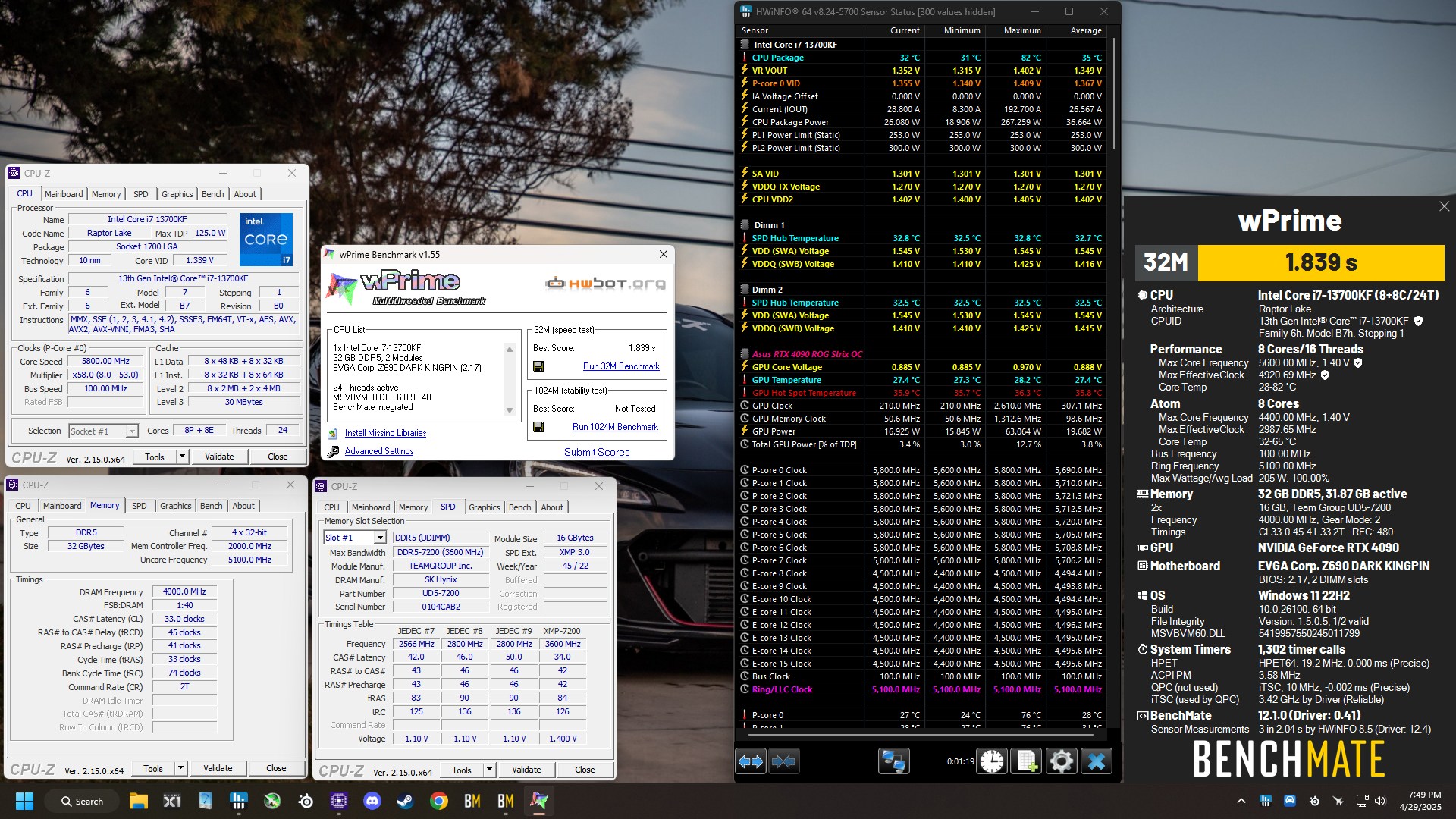Switch to Bench tab in the top CPU-Z window
Image resolution: width=1456 pixels, height=819 pixels.
point(212,194)
